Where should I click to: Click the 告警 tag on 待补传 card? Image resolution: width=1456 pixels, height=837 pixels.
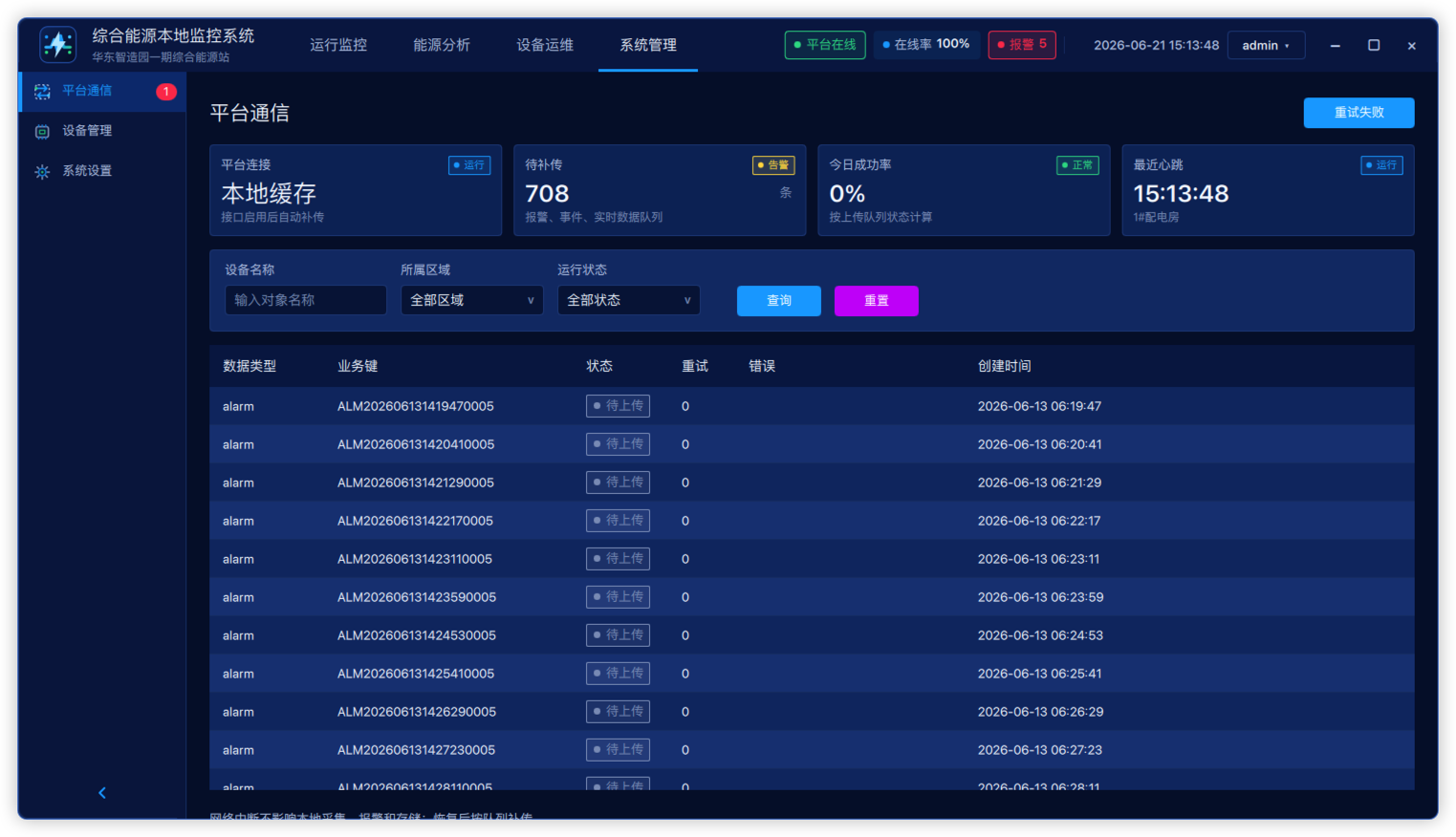click(773, 165)
